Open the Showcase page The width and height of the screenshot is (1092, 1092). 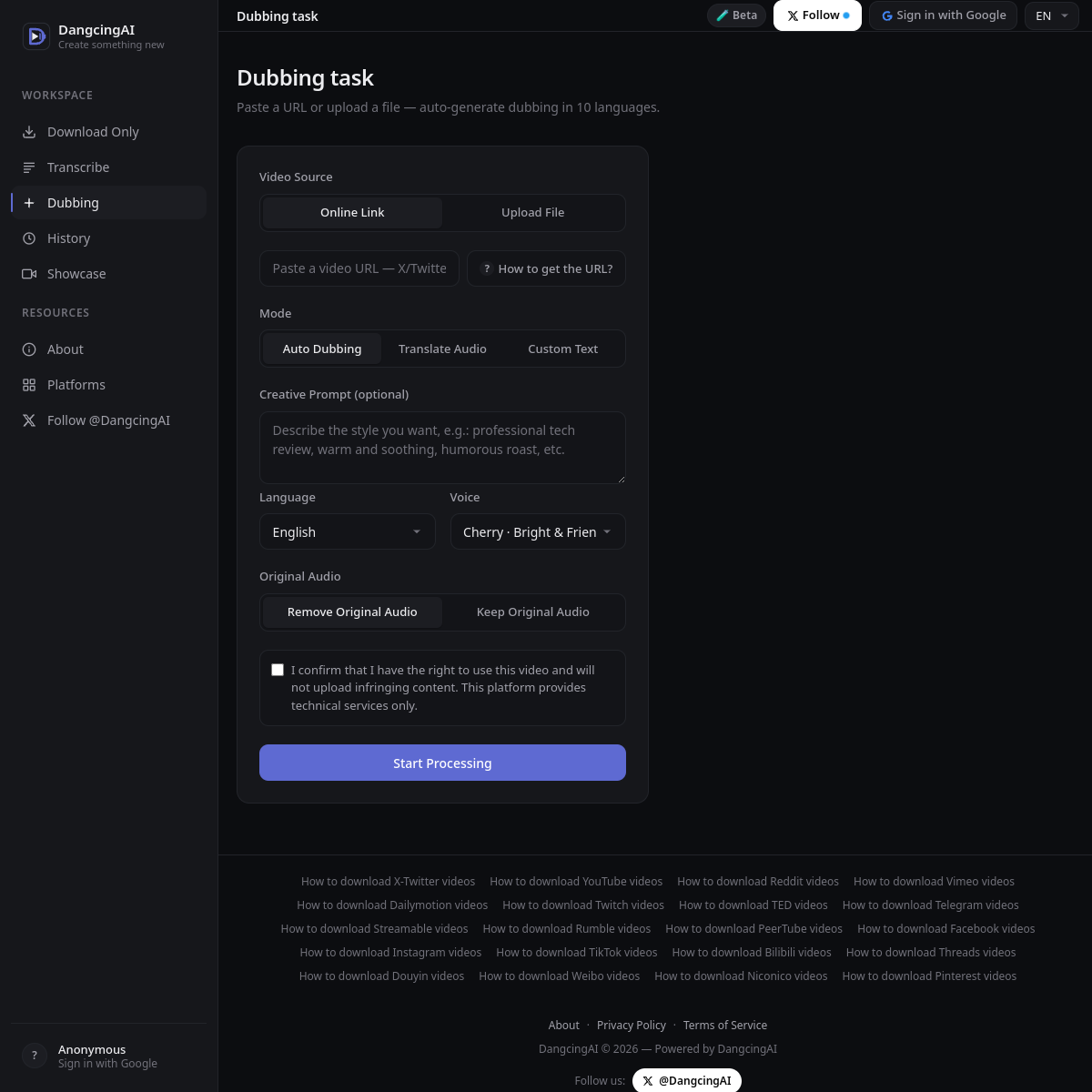109,274
